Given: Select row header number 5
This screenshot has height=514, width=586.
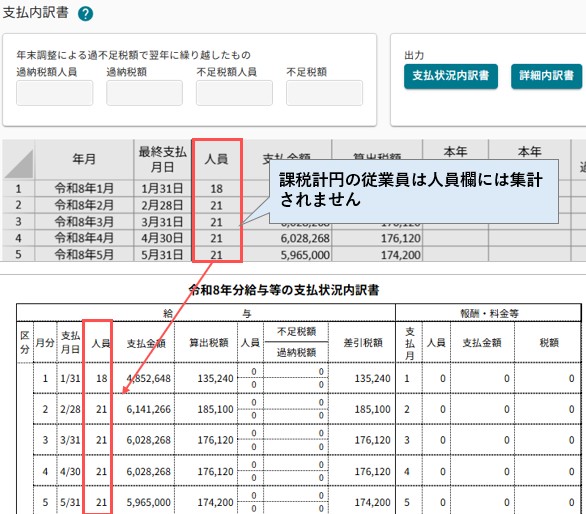Looking at the screenshot, I should click(19, 255).
